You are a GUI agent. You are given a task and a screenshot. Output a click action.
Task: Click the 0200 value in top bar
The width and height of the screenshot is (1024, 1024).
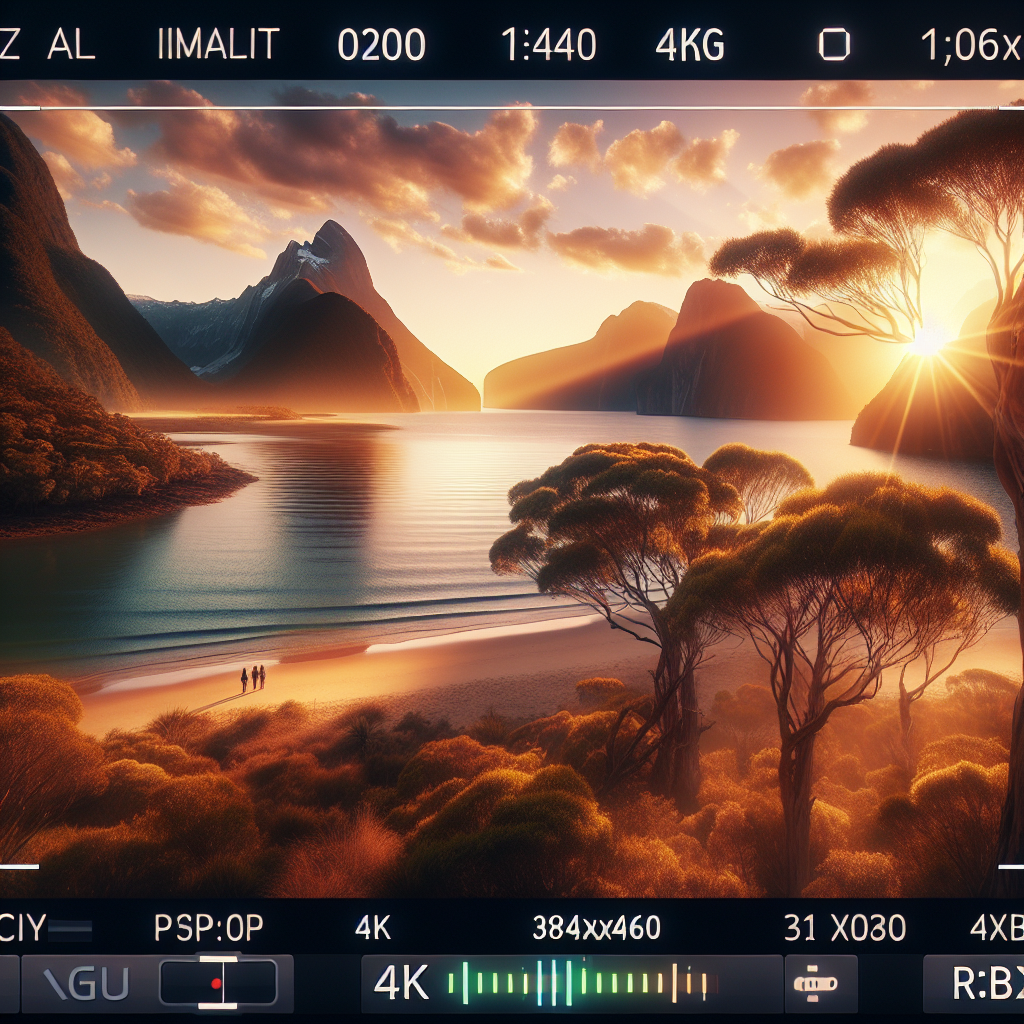pyautogui.click(x=381, y=45)
